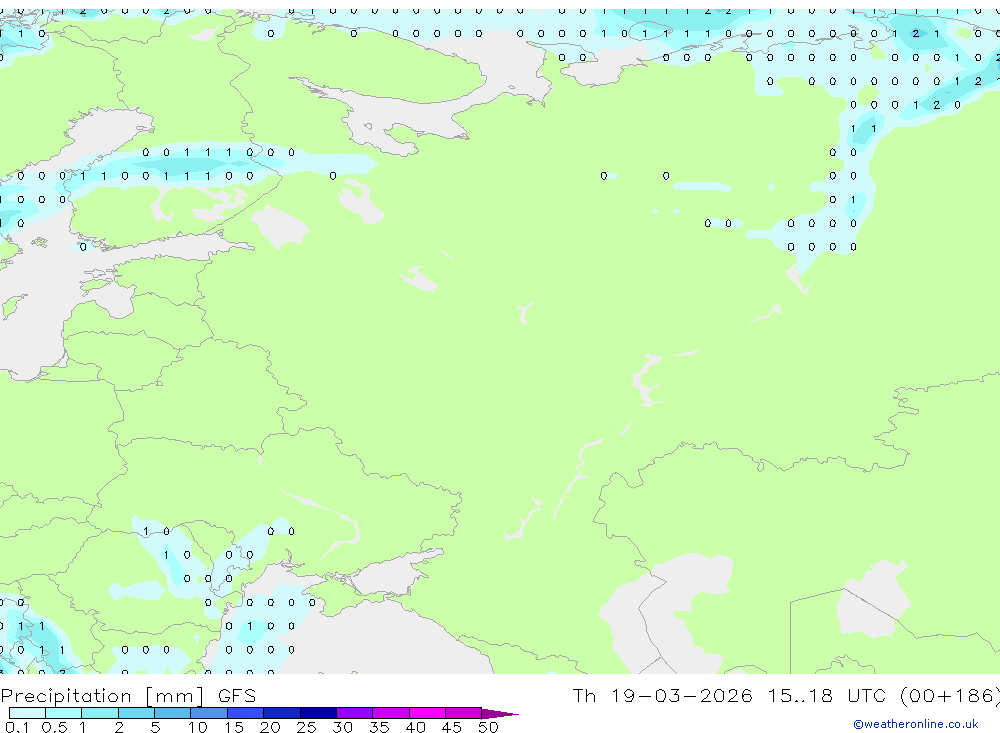Click the '40' legend scale label
Screen dimensions: 1000x733
(x=415, y=727)
